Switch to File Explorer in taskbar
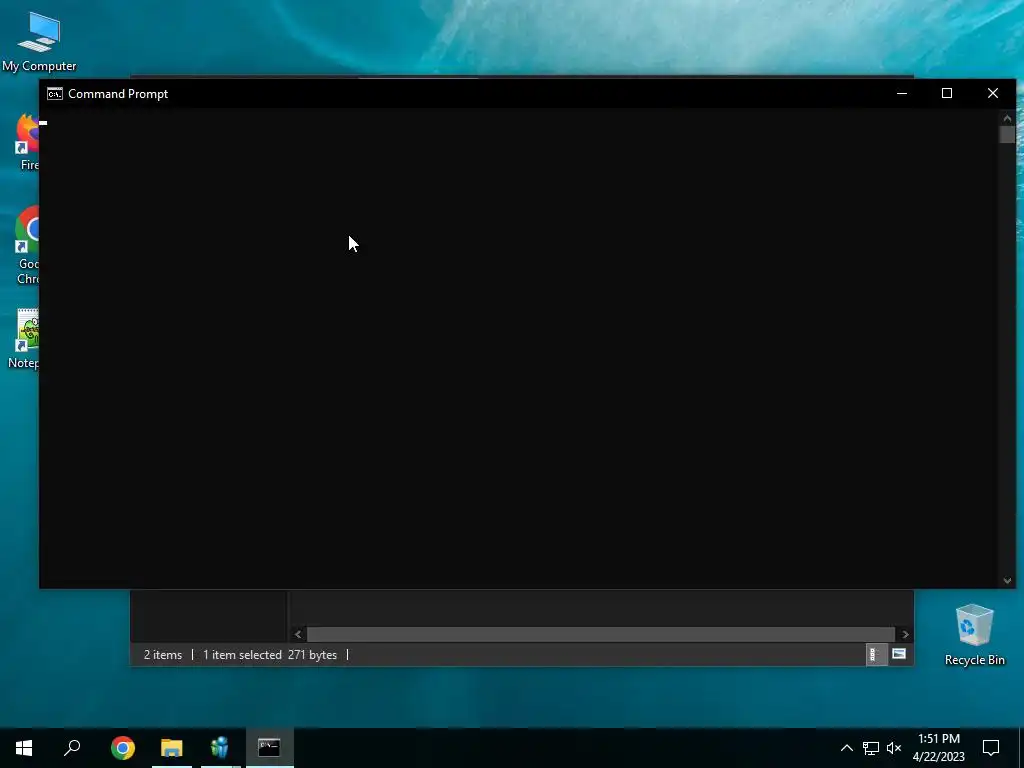Image resolution: width=1024 pixels, height=768 pixels. [172, 748]
